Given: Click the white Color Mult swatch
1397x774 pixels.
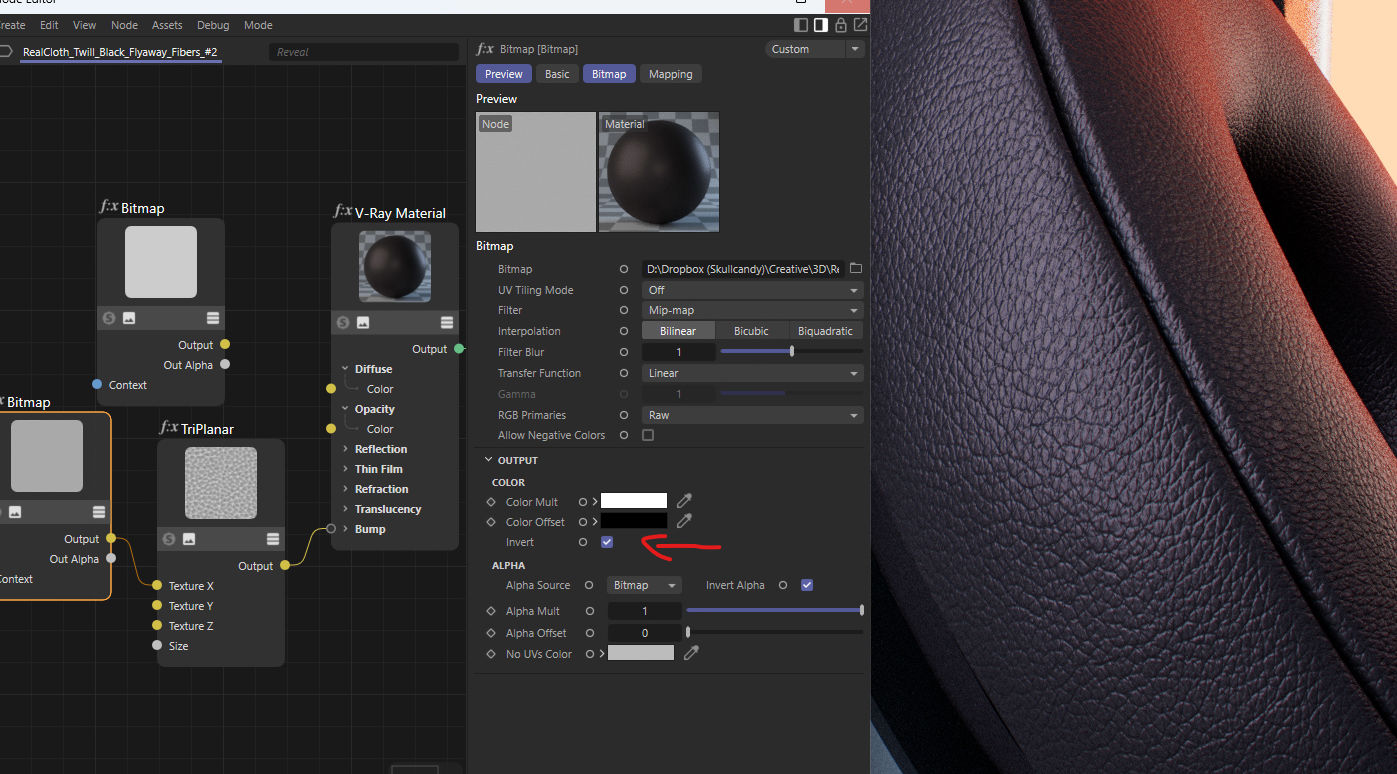Looking at the screenshot, I should pos(633,501).
